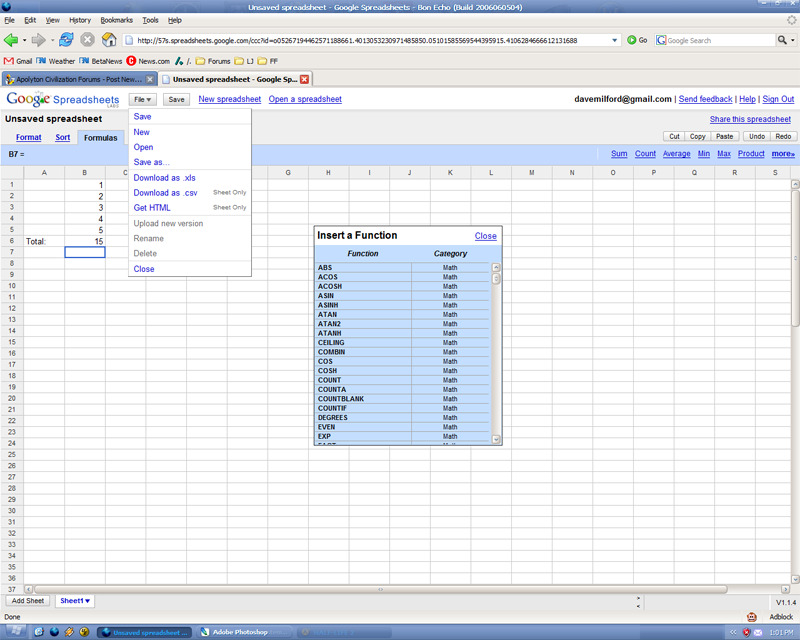Viewport: 800px width, 640px height.
Task: Click the Add Sheet button
Action: [x=28, y=601]
